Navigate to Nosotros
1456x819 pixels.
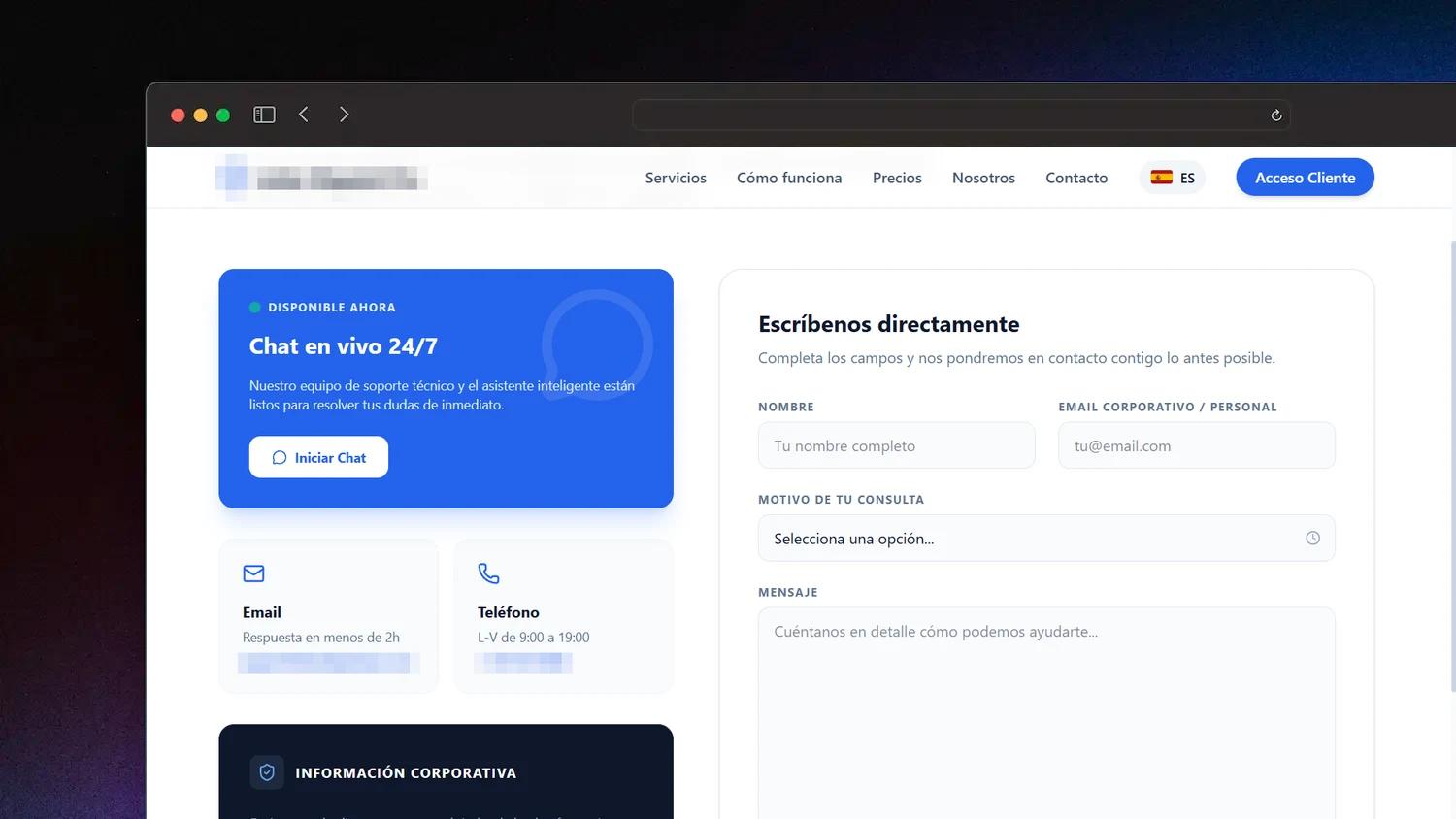983,178
